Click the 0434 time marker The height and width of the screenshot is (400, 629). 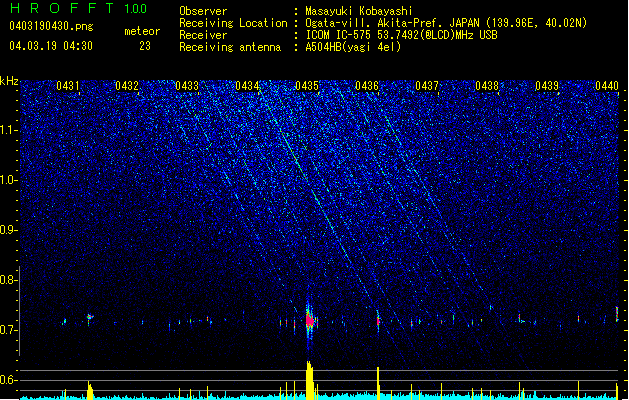click(247, 86)
